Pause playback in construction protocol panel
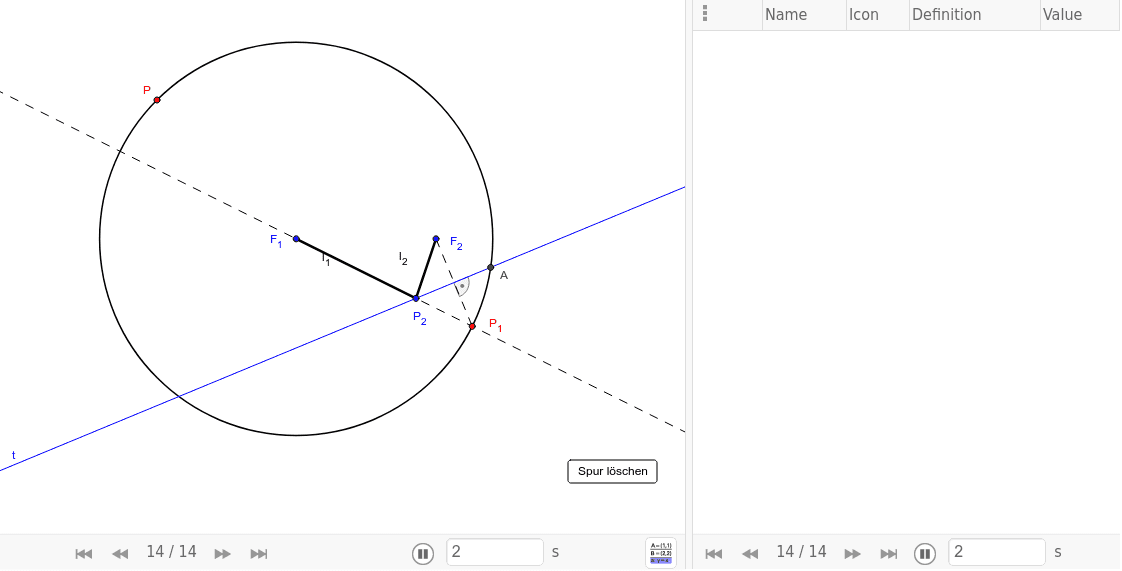The height and width of the screenshot is (571, 1122). pos(925,553)
